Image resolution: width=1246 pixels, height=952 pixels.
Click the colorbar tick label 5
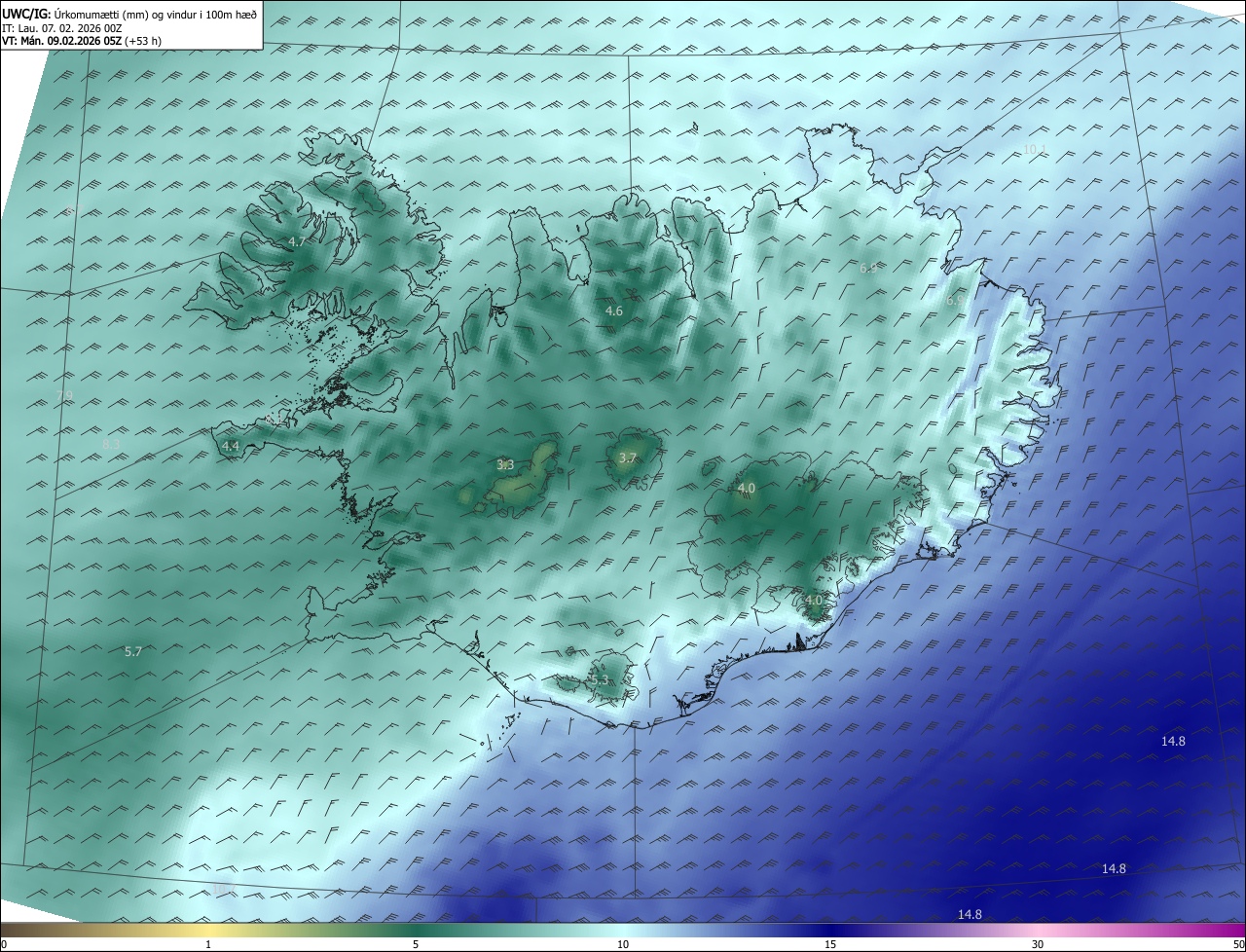(416, 944)
